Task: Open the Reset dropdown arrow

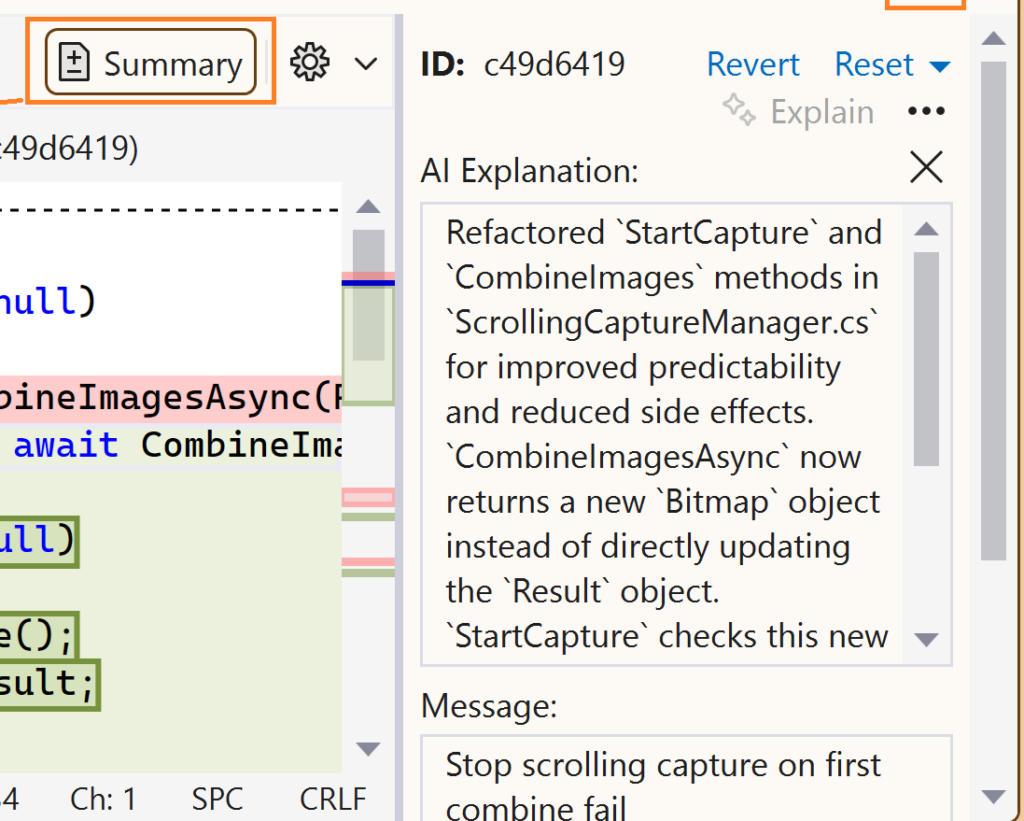Action: tap(939, 66)
